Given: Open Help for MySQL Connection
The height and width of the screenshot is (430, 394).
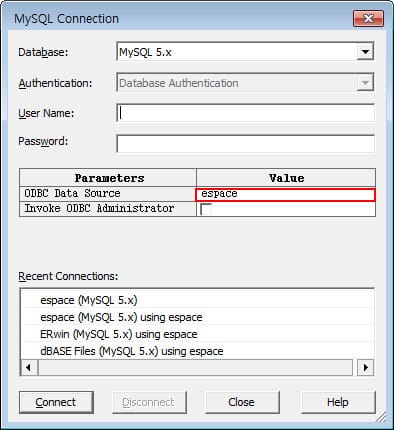Looking at the screenshot, I should 338,402.
